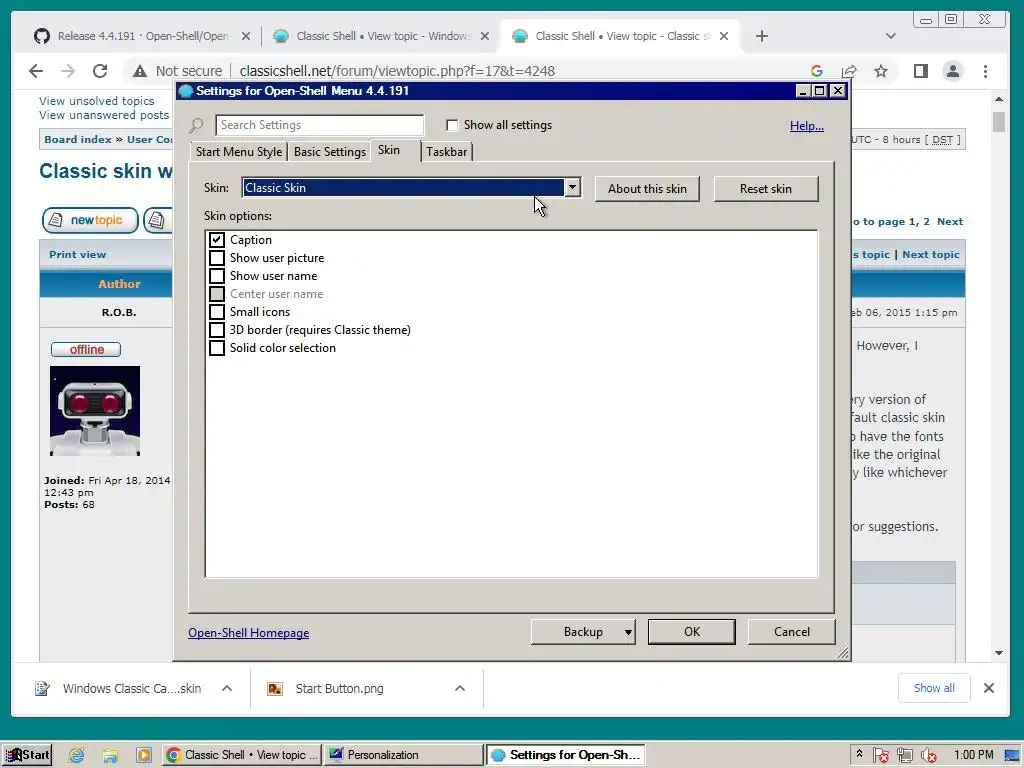The image size is (1024, 768).
Task: Switch to Start Menu Style tab
Action: (x=238, y=152)
